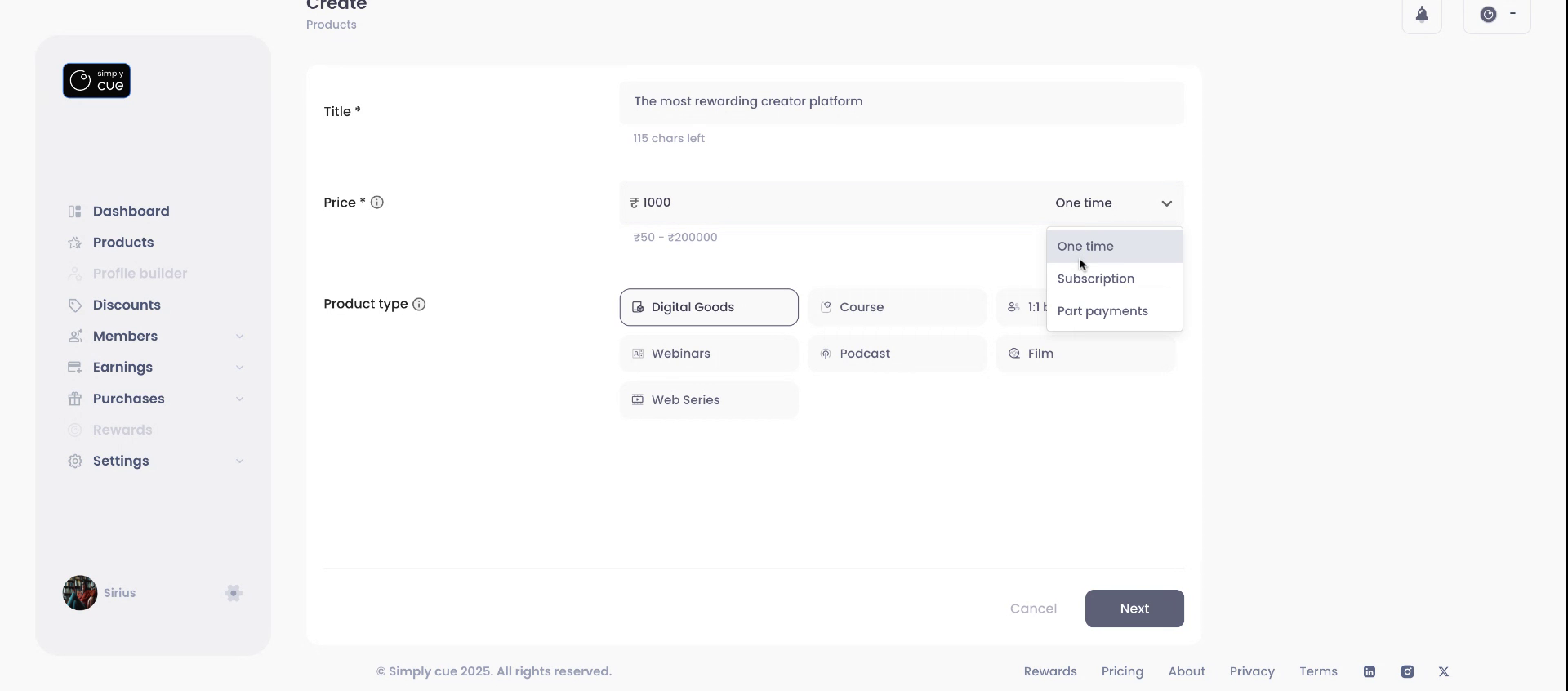
Task: Cancel product creation
Action: pyautogui.click(x=1033, y=609)
